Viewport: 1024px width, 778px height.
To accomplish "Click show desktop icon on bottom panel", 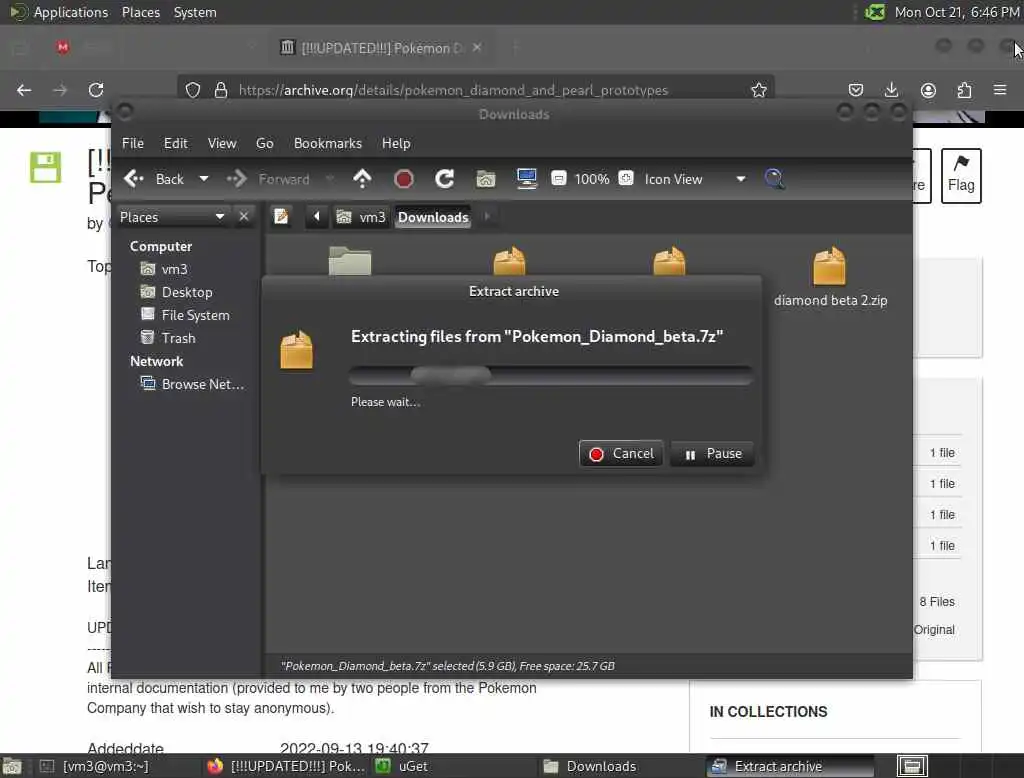I will (x=12, y=766).
